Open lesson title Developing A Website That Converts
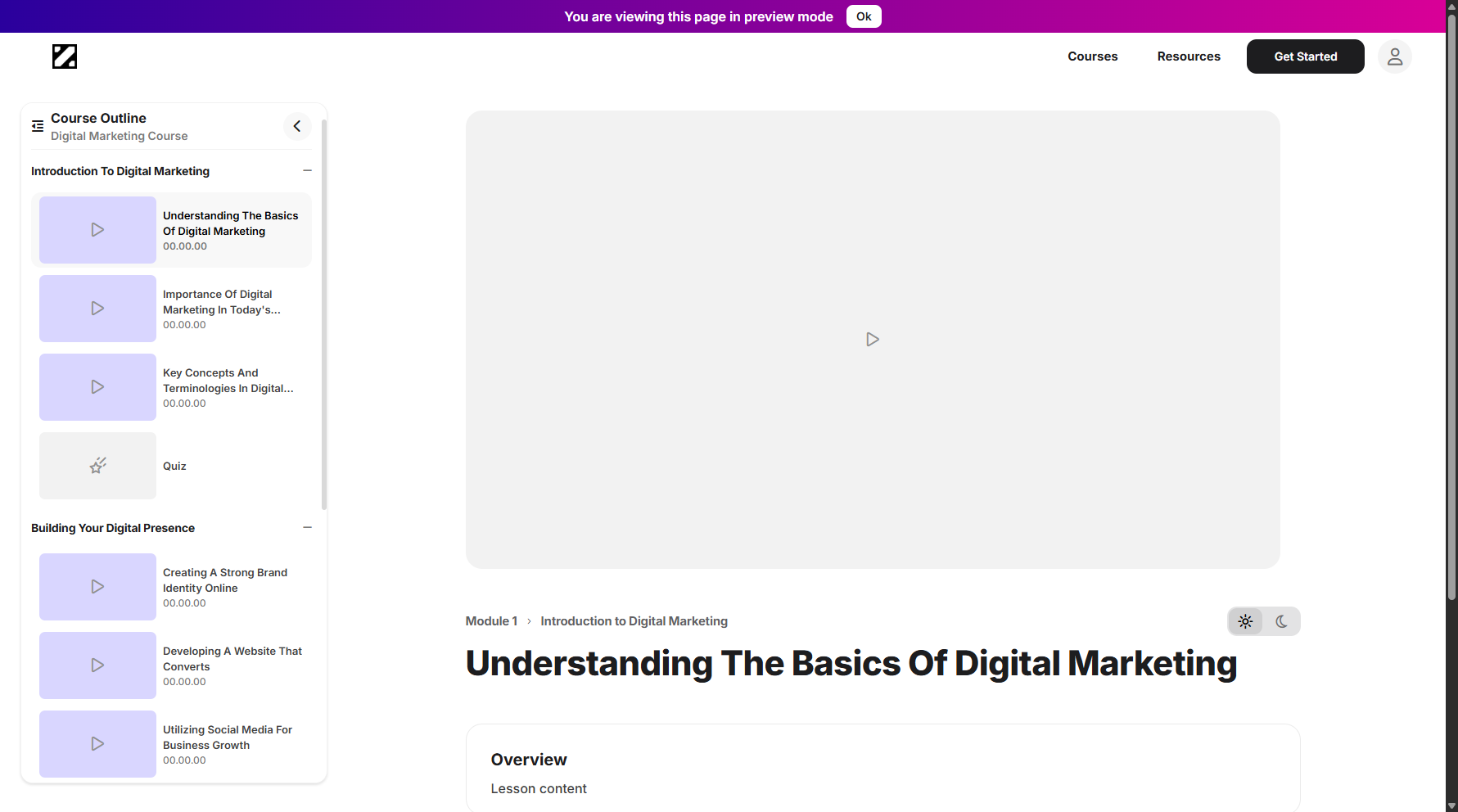 (x=232, y=659)
